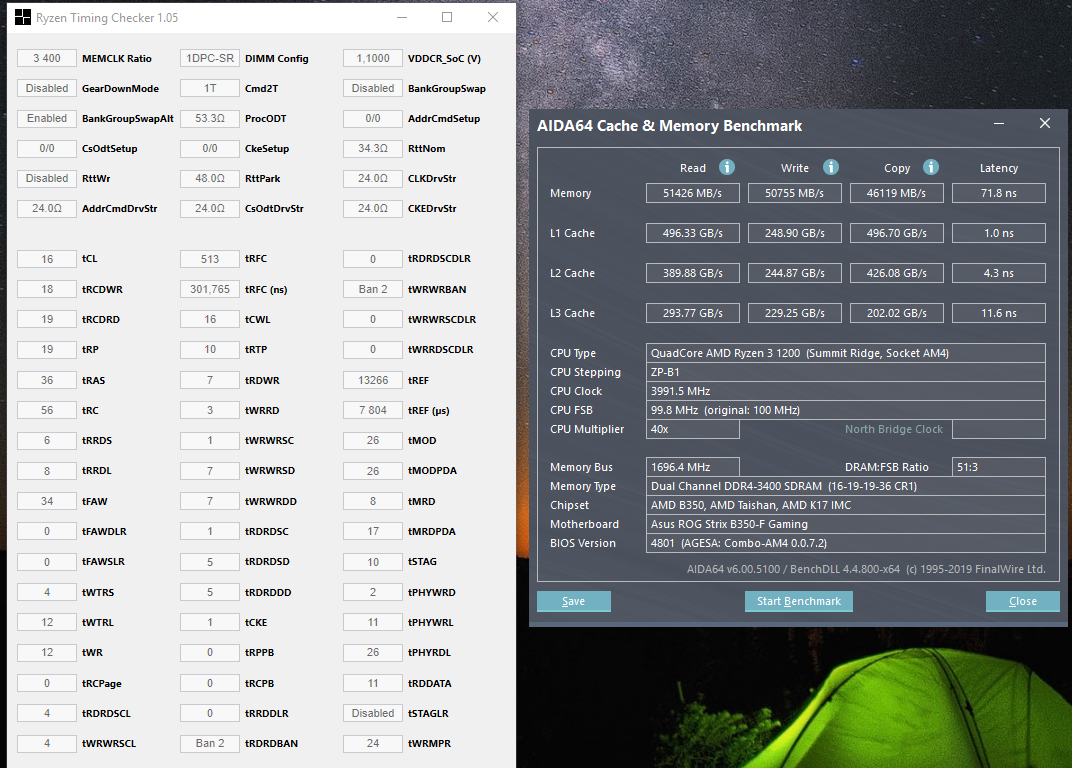
Task: Minimize the Ryzen Timing Checker window
Action: click(402, 17)
